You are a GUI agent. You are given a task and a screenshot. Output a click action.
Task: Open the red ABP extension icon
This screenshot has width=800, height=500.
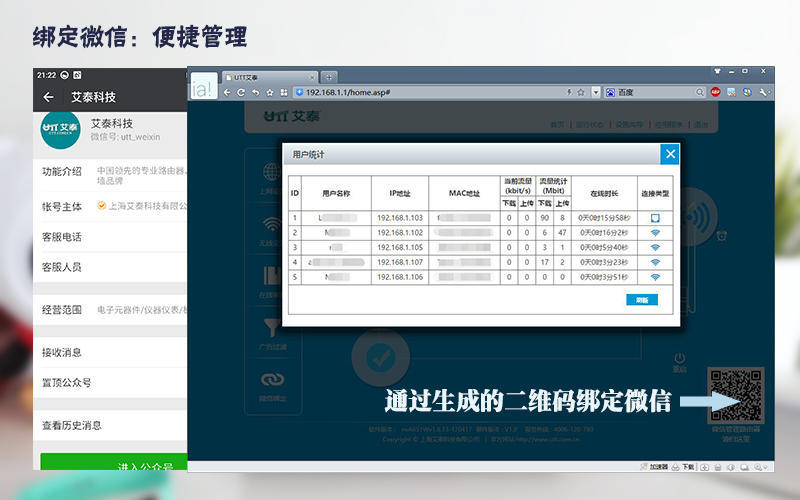(x=716, y=92)
